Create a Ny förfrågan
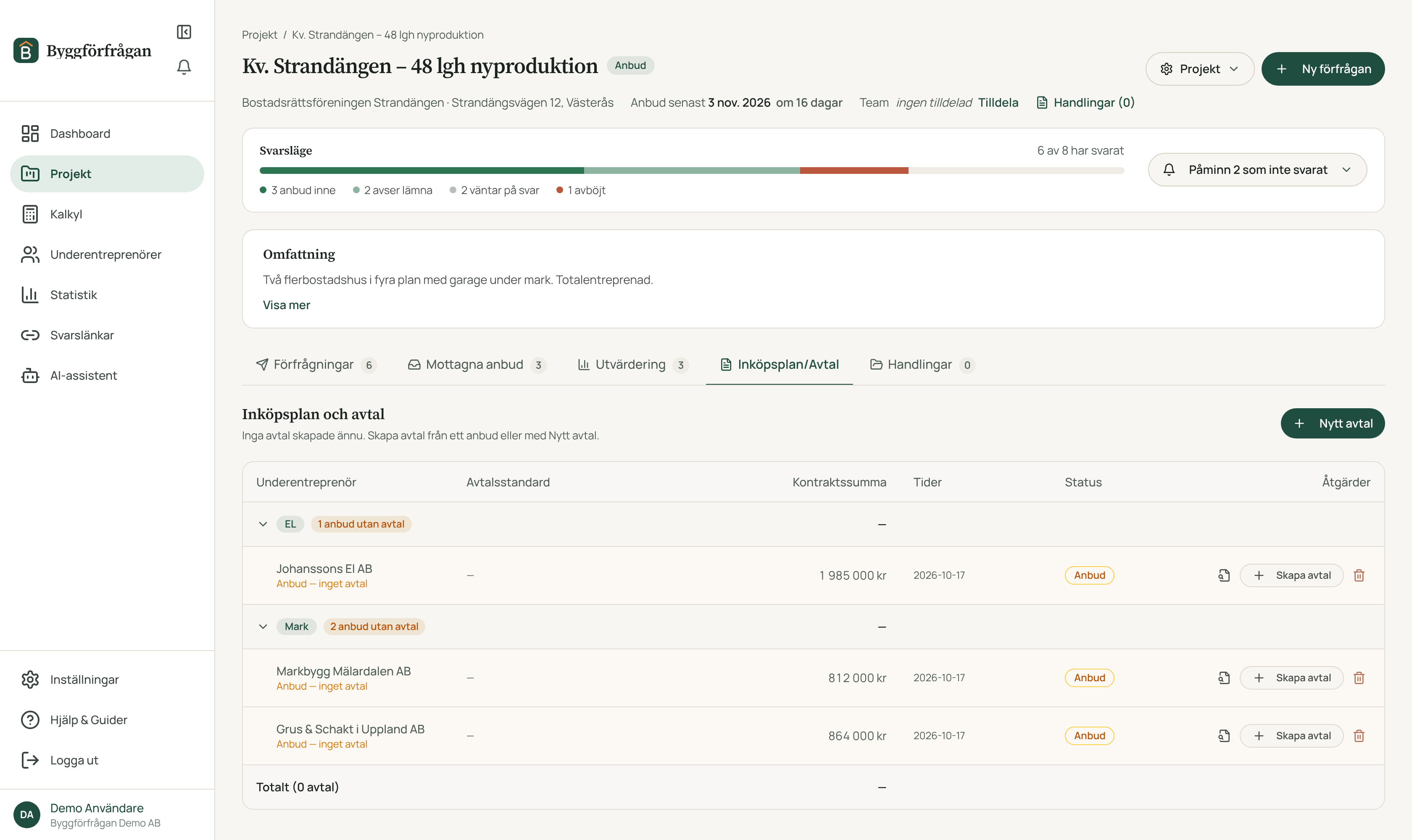 pyautogui.click(x=1322, y=69)
